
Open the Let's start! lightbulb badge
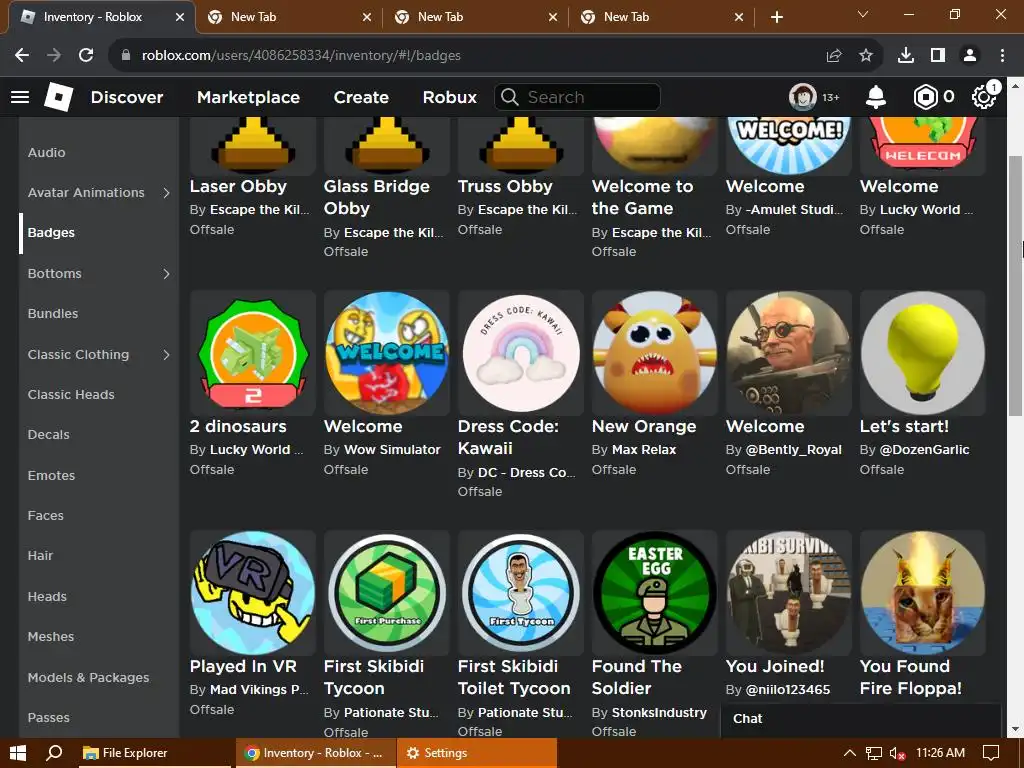(x=923, y=353)
